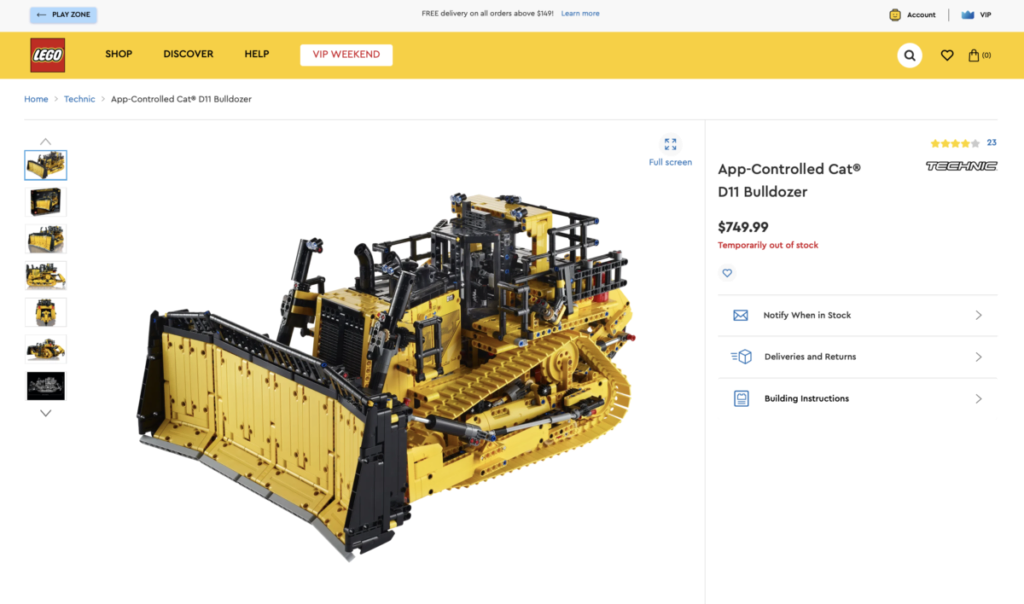
Task: Click the Account minifigure head icon
Action: pos(895,14)
